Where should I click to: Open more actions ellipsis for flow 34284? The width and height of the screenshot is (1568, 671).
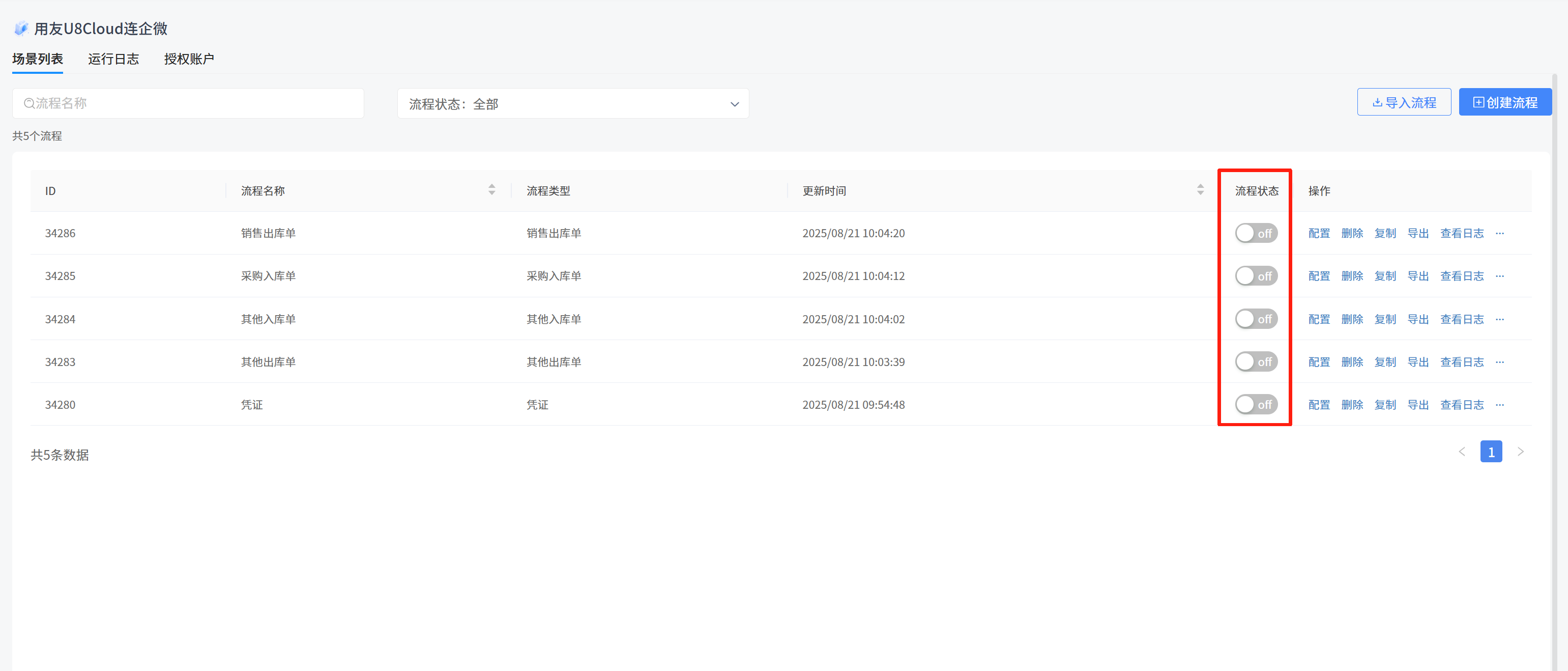1500,319
